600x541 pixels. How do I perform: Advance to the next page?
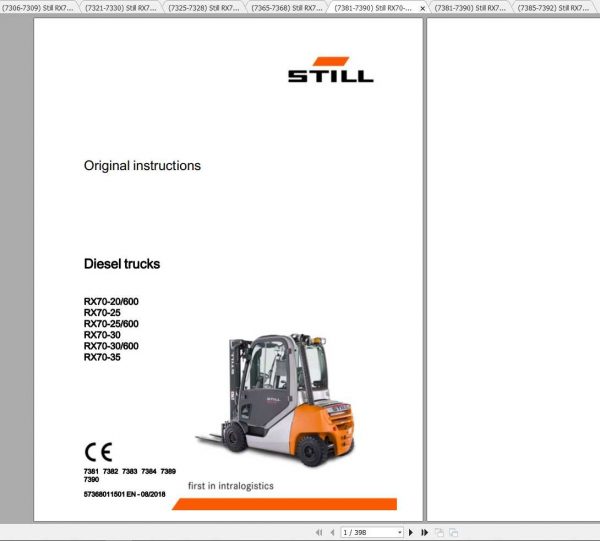click(x=411, y=532)
